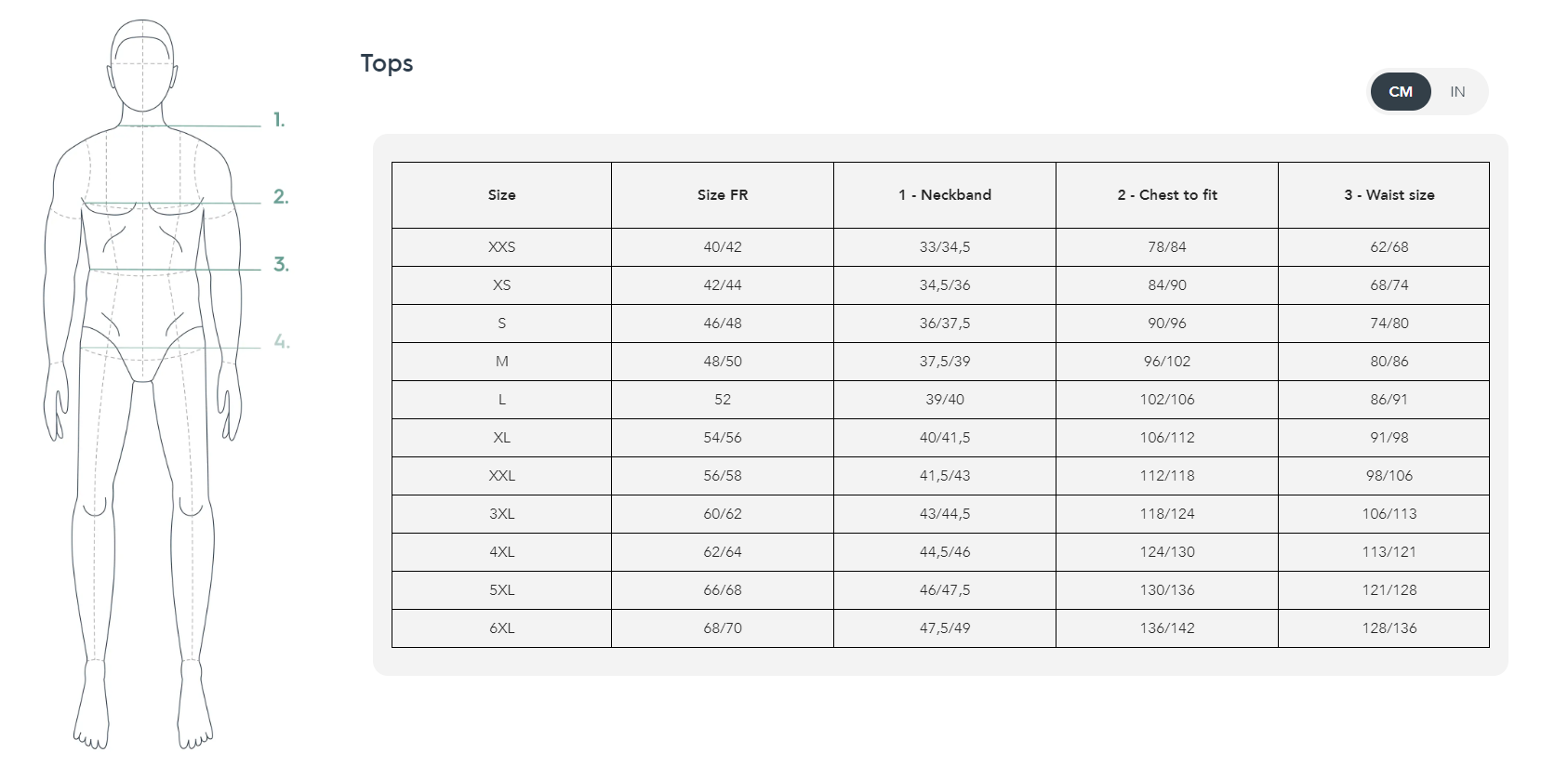Click the Size FR column header

pos(723,195)
